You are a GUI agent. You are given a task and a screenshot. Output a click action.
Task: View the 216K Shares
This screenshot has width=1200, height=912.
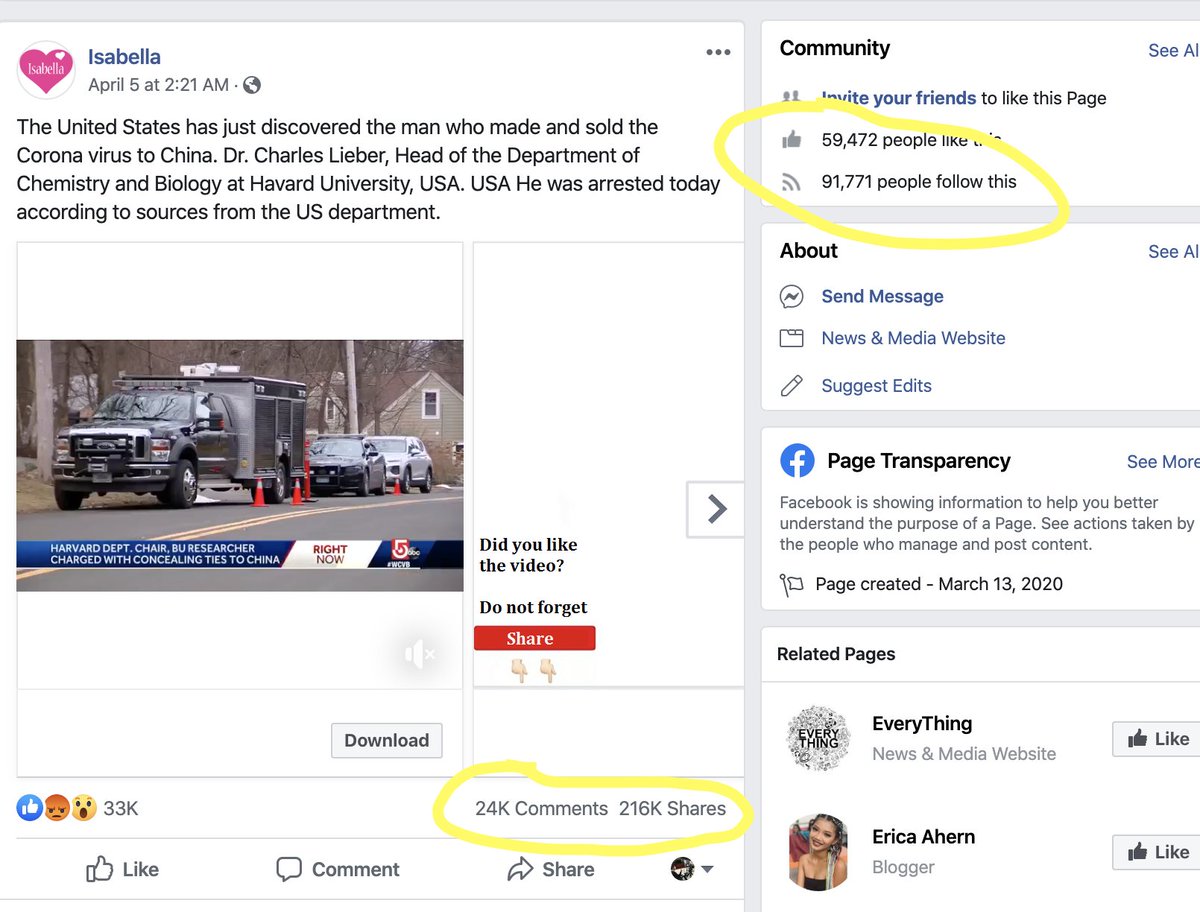[x=672, y=809]
